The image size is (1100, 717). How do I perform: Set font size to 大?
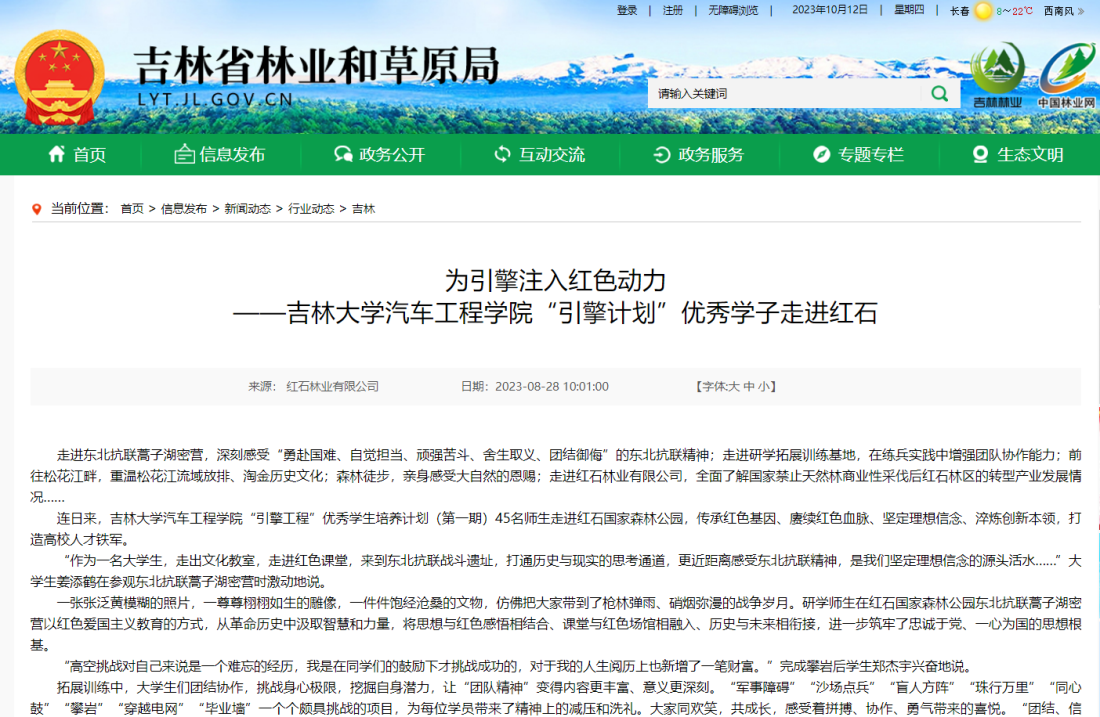(733, 387)
